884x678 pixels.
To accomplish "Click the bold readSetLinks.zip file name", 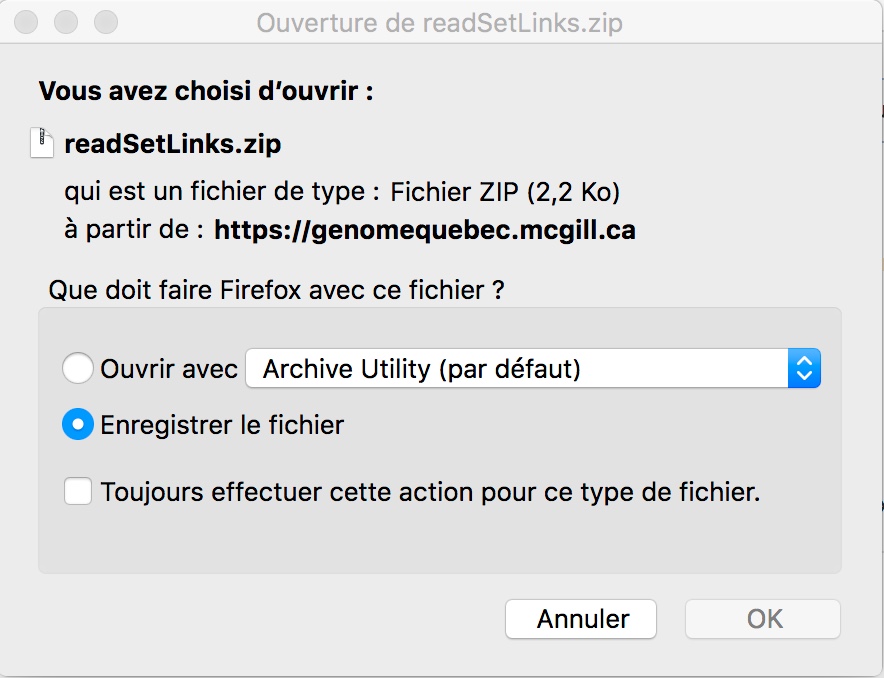I will click(x=173, y=144).
